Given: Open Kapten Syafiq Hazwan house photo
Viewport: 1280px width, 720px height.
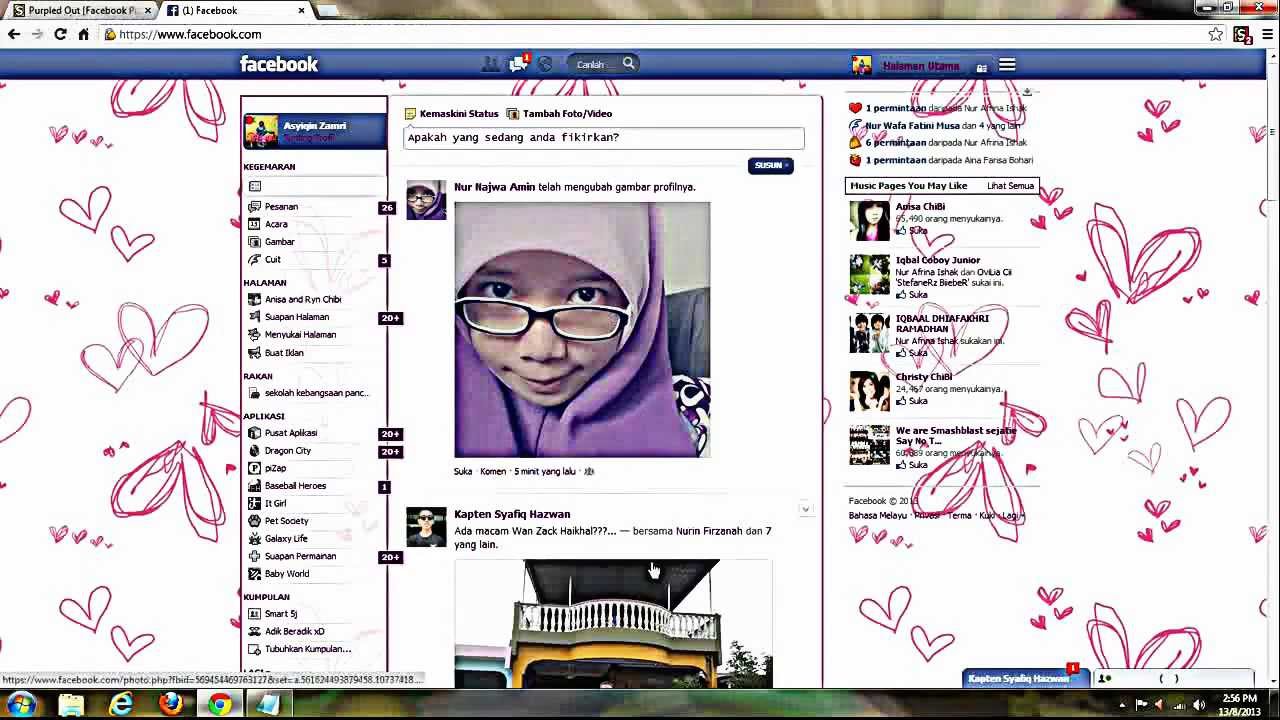Looking at the screenshot, I should coord(613,623).
